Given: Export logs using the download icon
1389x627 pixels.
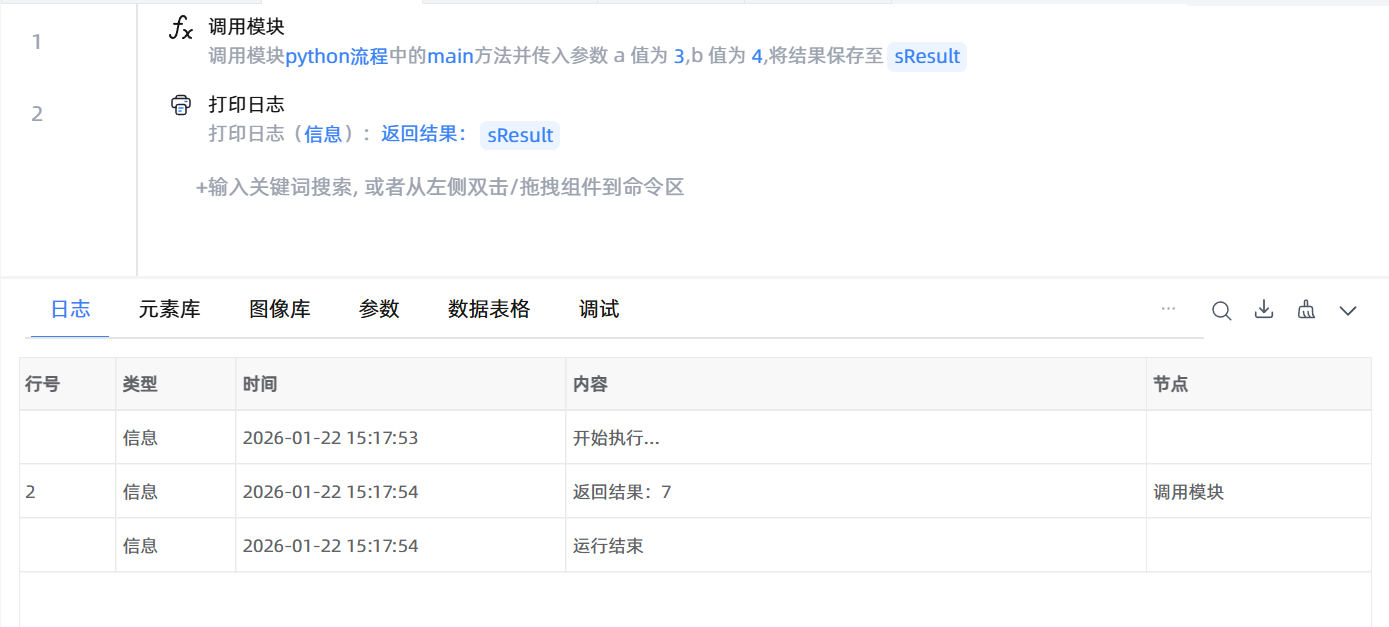Looking at the screenshot, I should 1264,310.
